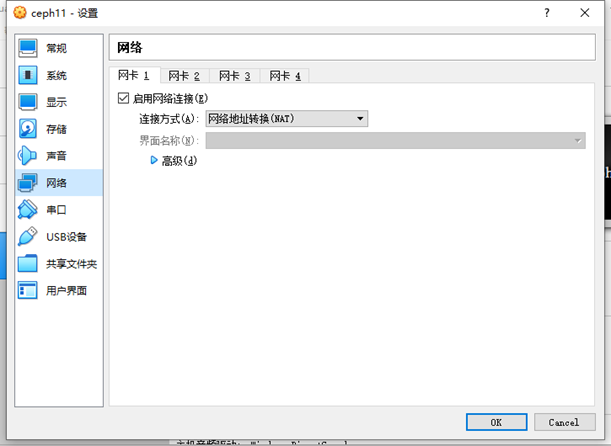This screenshot has width=611, height=446.
Task: Switch to the 网卡 3 tab
Action: pos(235,76)
